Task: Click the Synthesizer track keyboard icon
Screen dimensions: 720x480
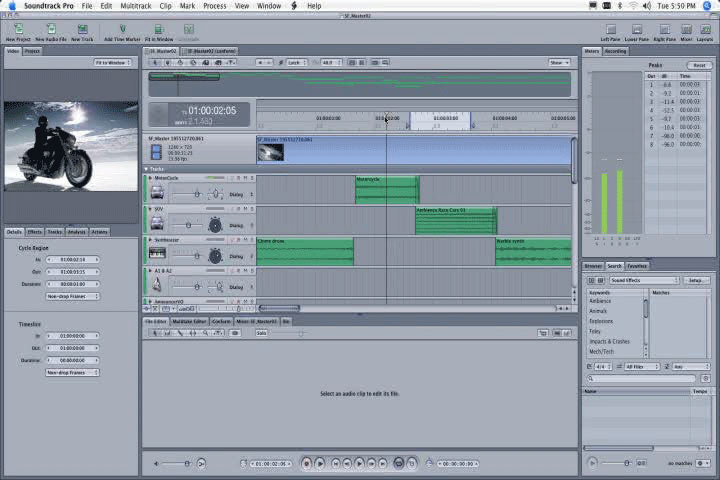Action: (x=157, y=254)
